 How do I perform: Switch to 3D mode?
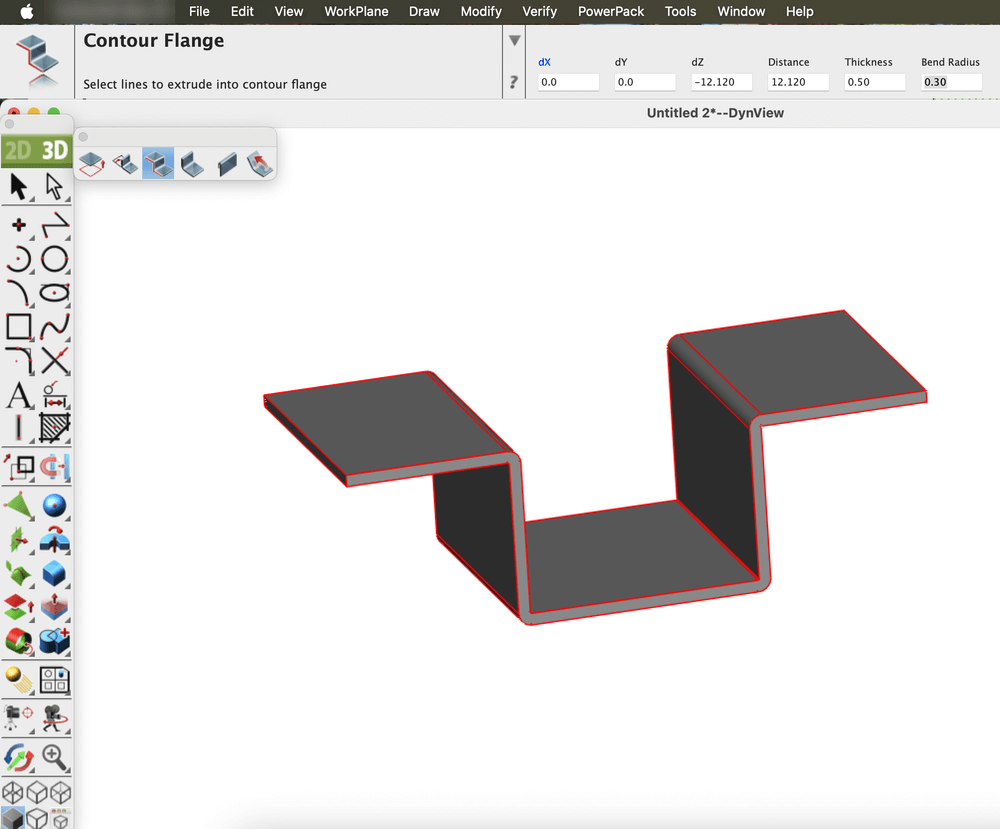click(54, 151)
